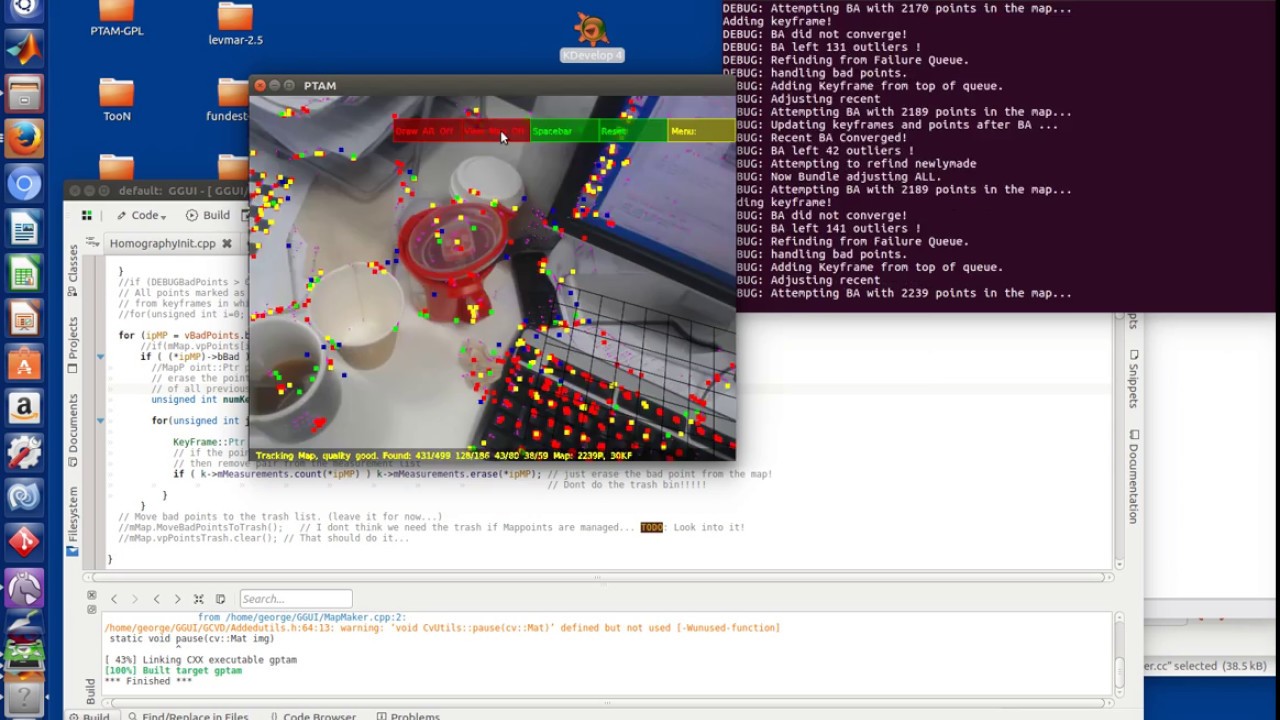The width and height of the screenshot is (1280, 720).
Task: Open LibreOffice Impress from the dock
Action: tap(24, 320)
